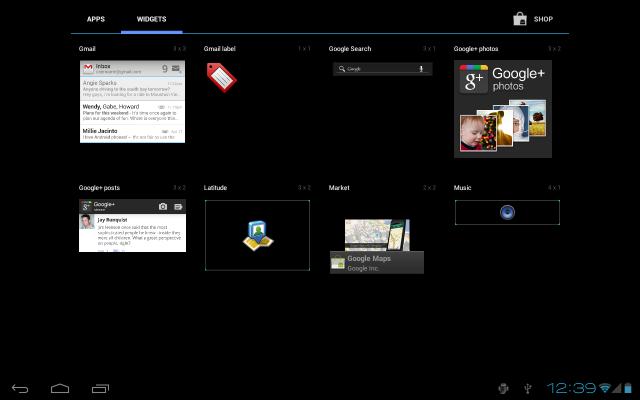Select the WIDGETS tab

[151, 19]
